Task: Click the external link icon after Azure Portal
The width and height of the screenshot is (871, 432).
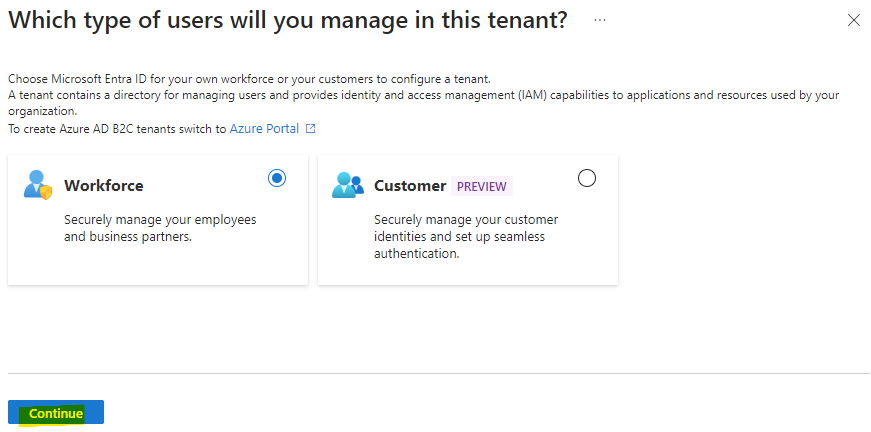Action: coord(311,129)
